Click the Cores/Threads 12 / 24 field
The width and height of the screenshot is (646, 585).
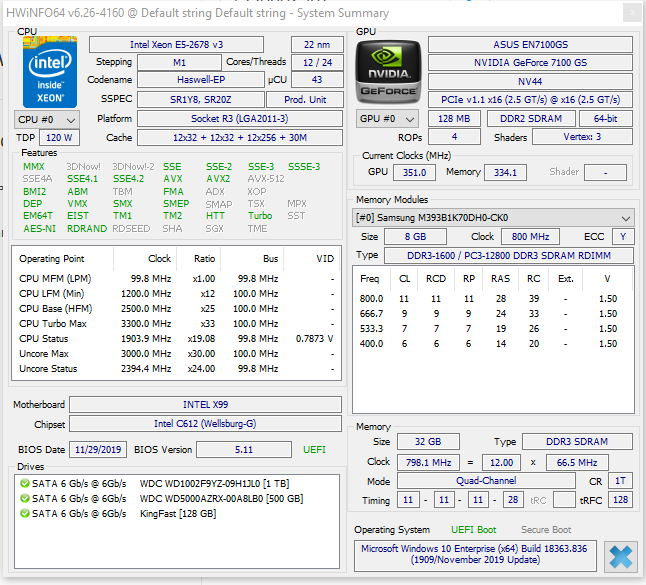coord(317,63)
